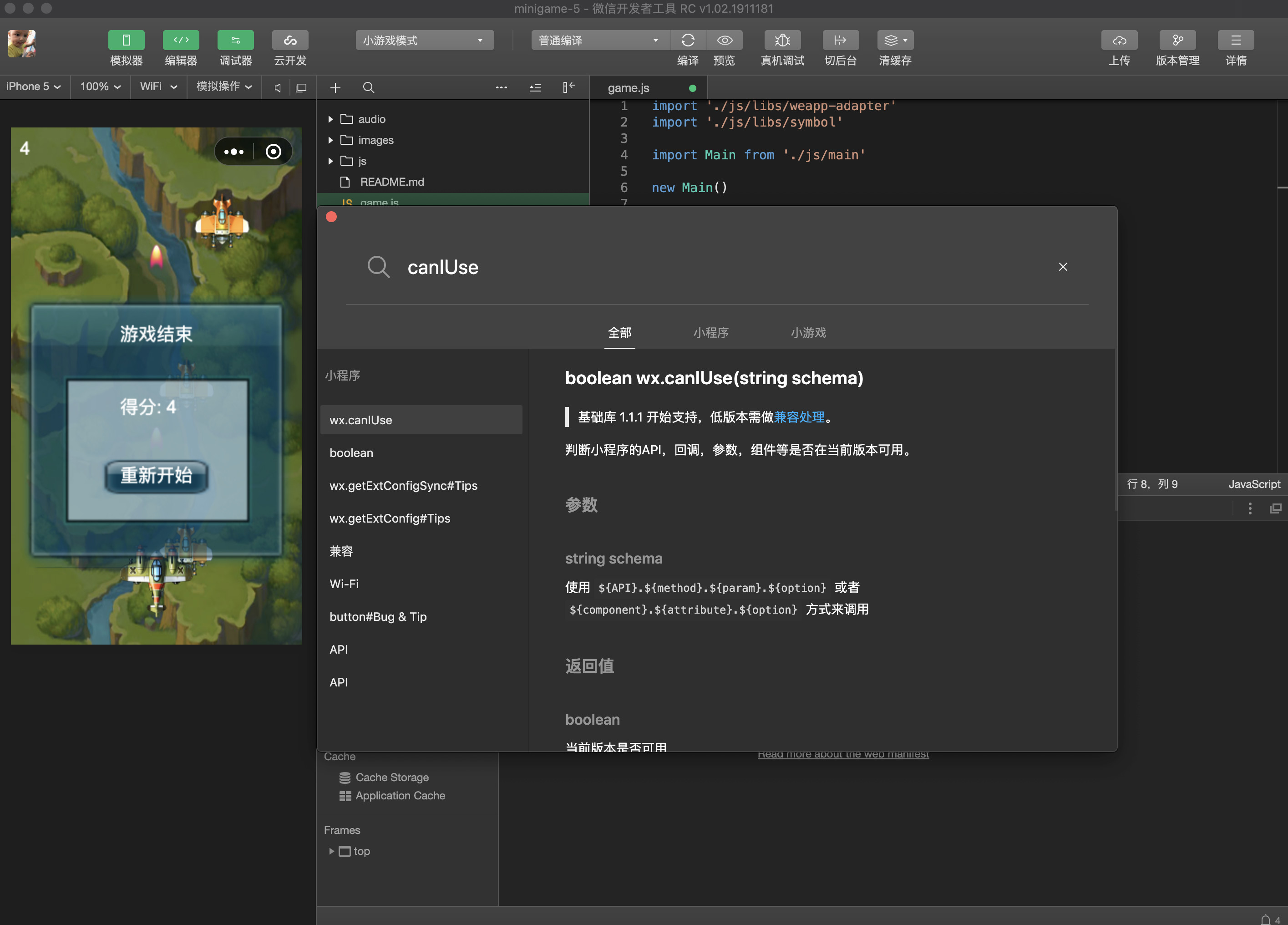The height and width of the screenshot is (925, 1288).
Task: Click the collapse-all folders icon
Action: click(535, 88)
